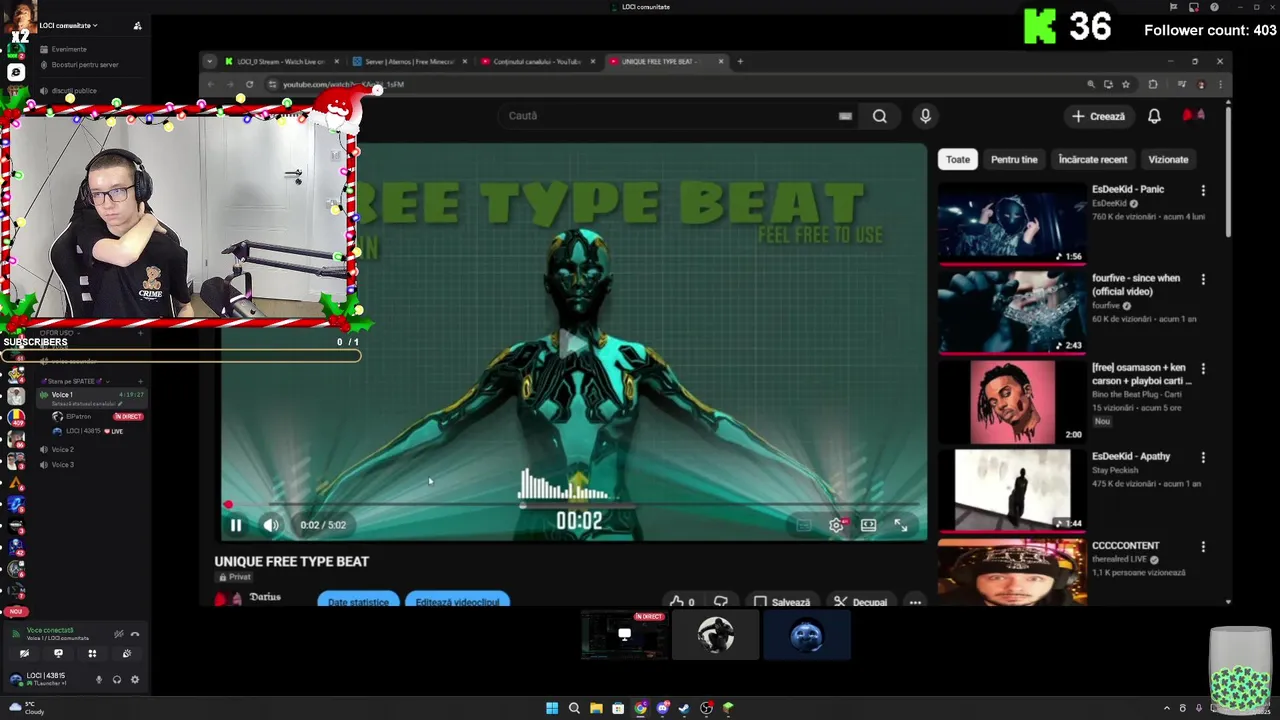Toggle Discord camera on or off
Screen dimensions: 1280x720
pos(24,654)
